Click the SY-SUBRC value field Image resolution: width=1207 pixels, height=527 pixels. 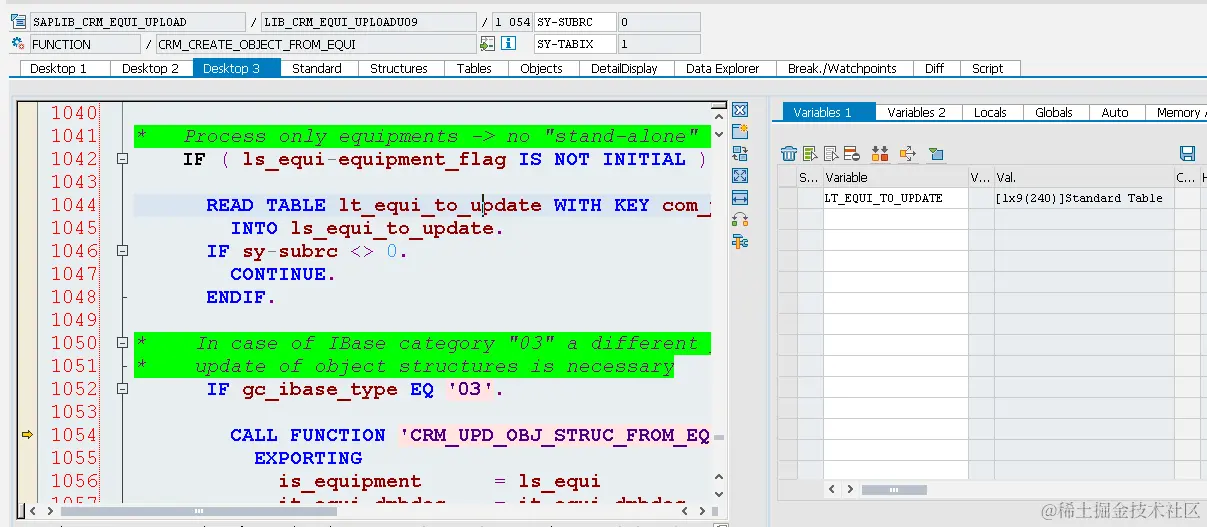[659, 22]
